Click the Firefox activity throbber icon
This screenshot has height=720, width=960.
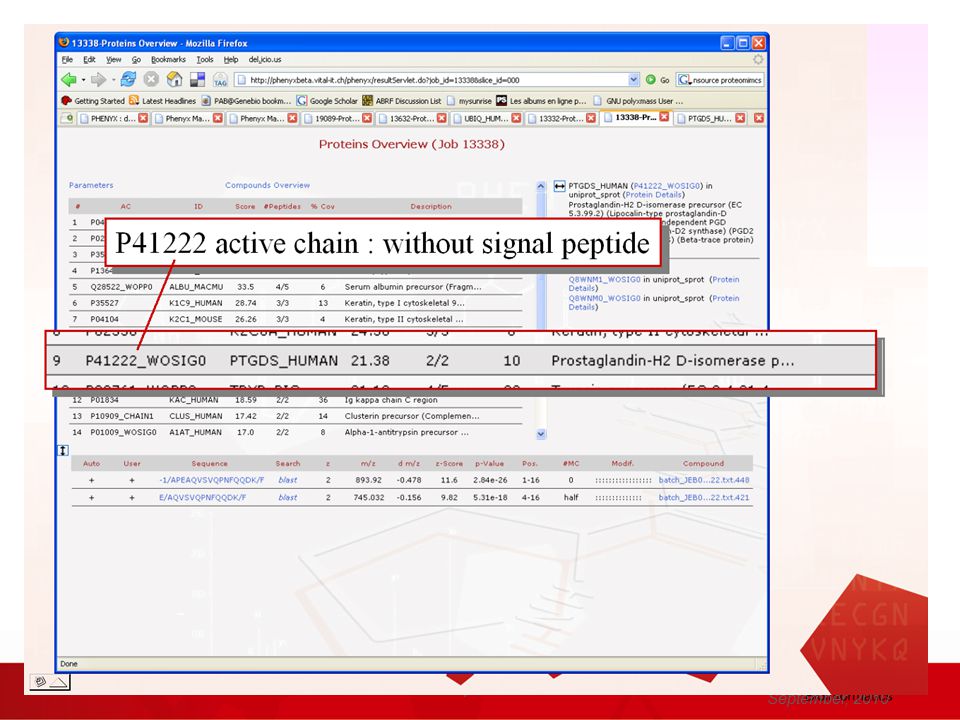758,59
